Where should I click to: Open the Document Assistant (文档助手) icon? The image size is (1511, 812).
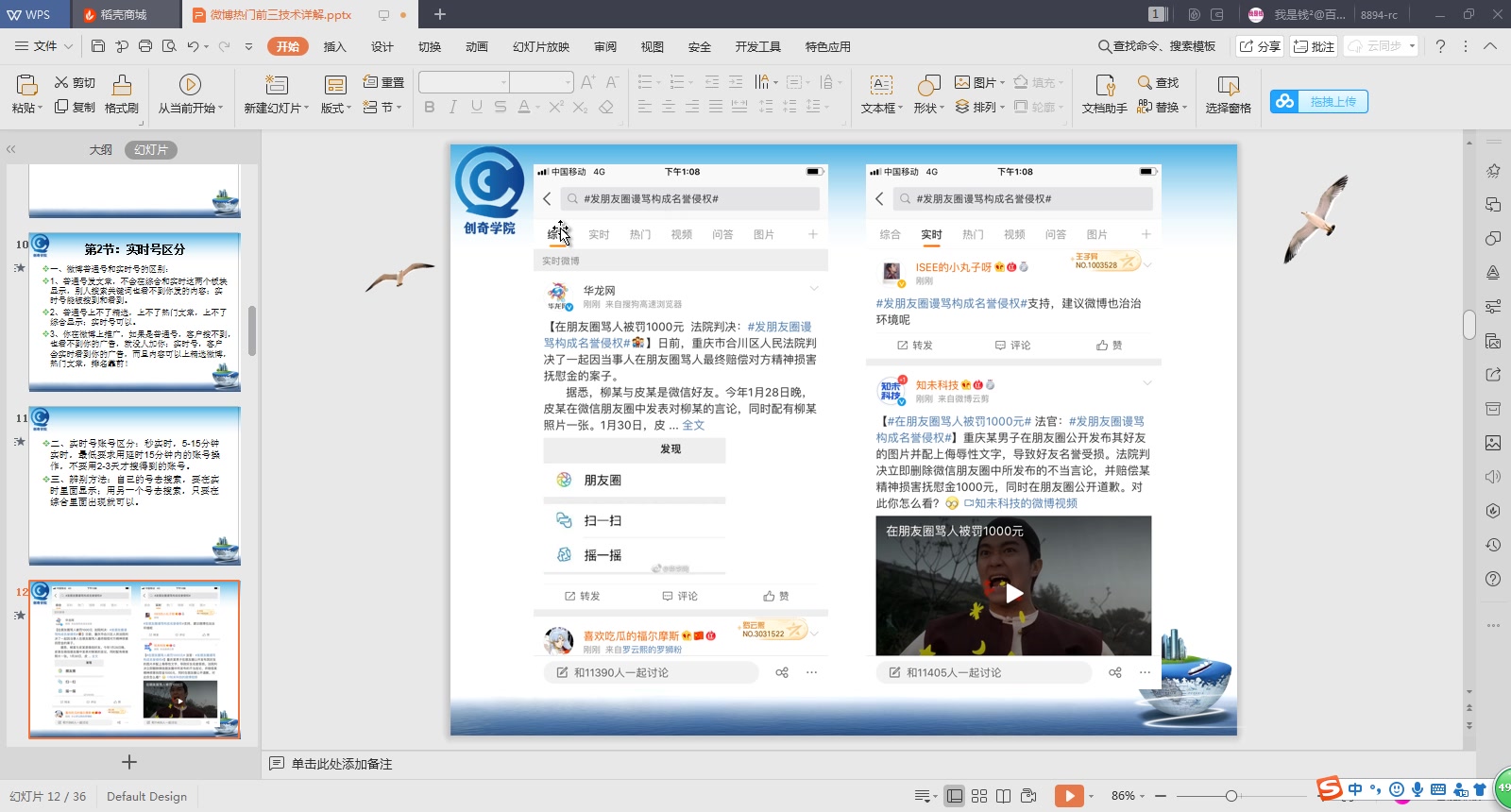coord(1105,85)
